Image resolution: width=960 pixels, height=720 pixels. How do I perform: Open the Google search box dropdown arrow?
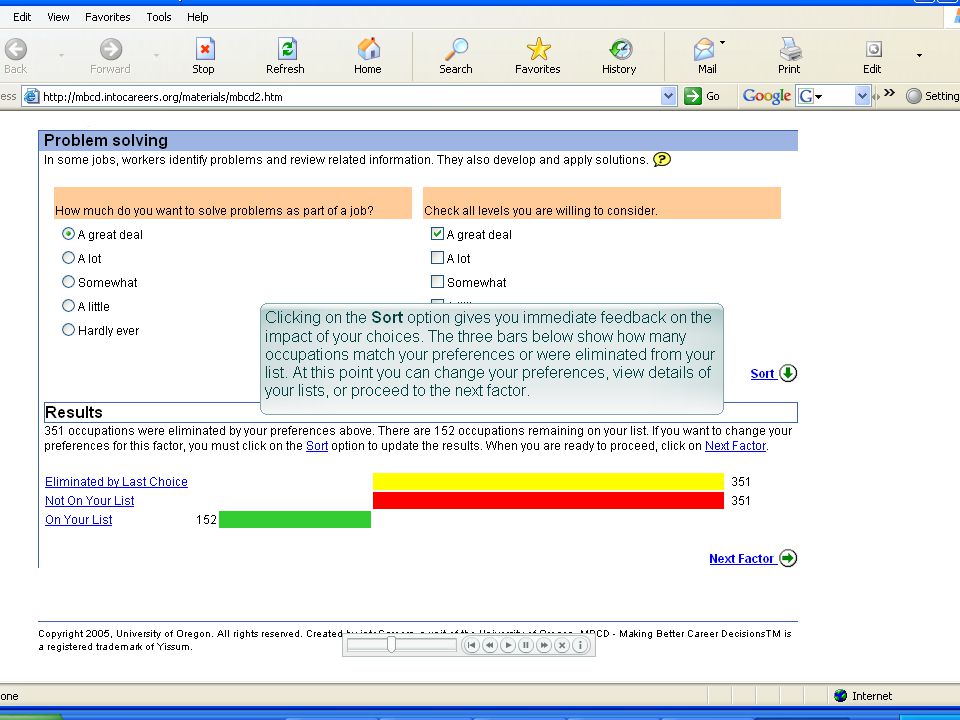coord(862,96)
